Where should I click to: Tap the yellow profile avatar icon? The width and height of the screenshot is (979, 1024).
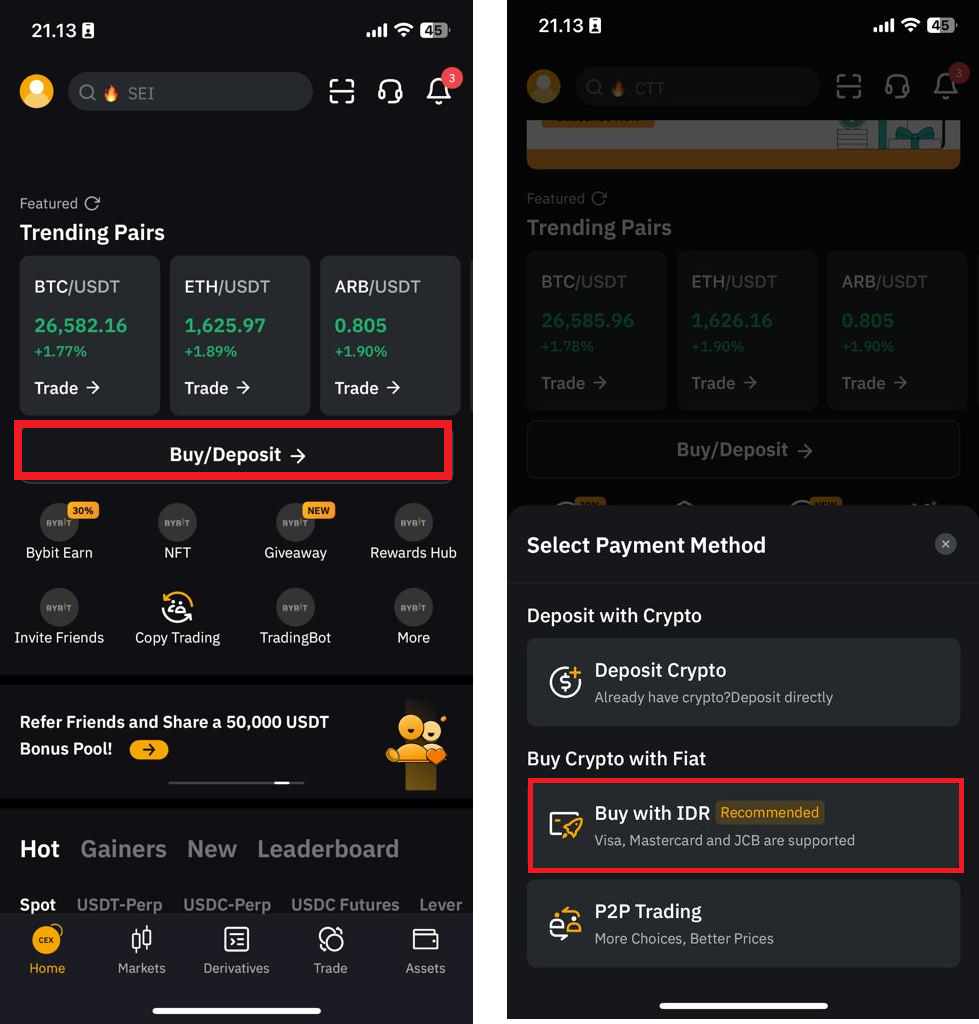point(37,91)
